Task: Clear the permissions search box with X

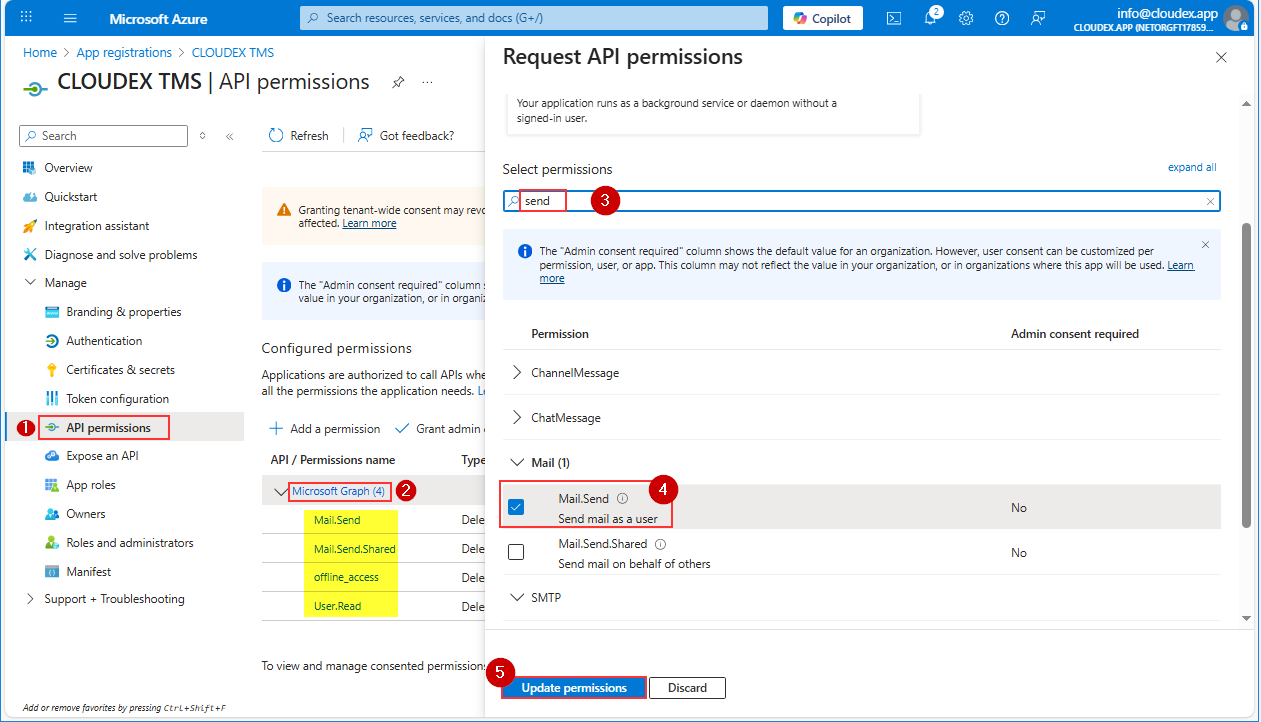Action: (x=1210, y=201)
